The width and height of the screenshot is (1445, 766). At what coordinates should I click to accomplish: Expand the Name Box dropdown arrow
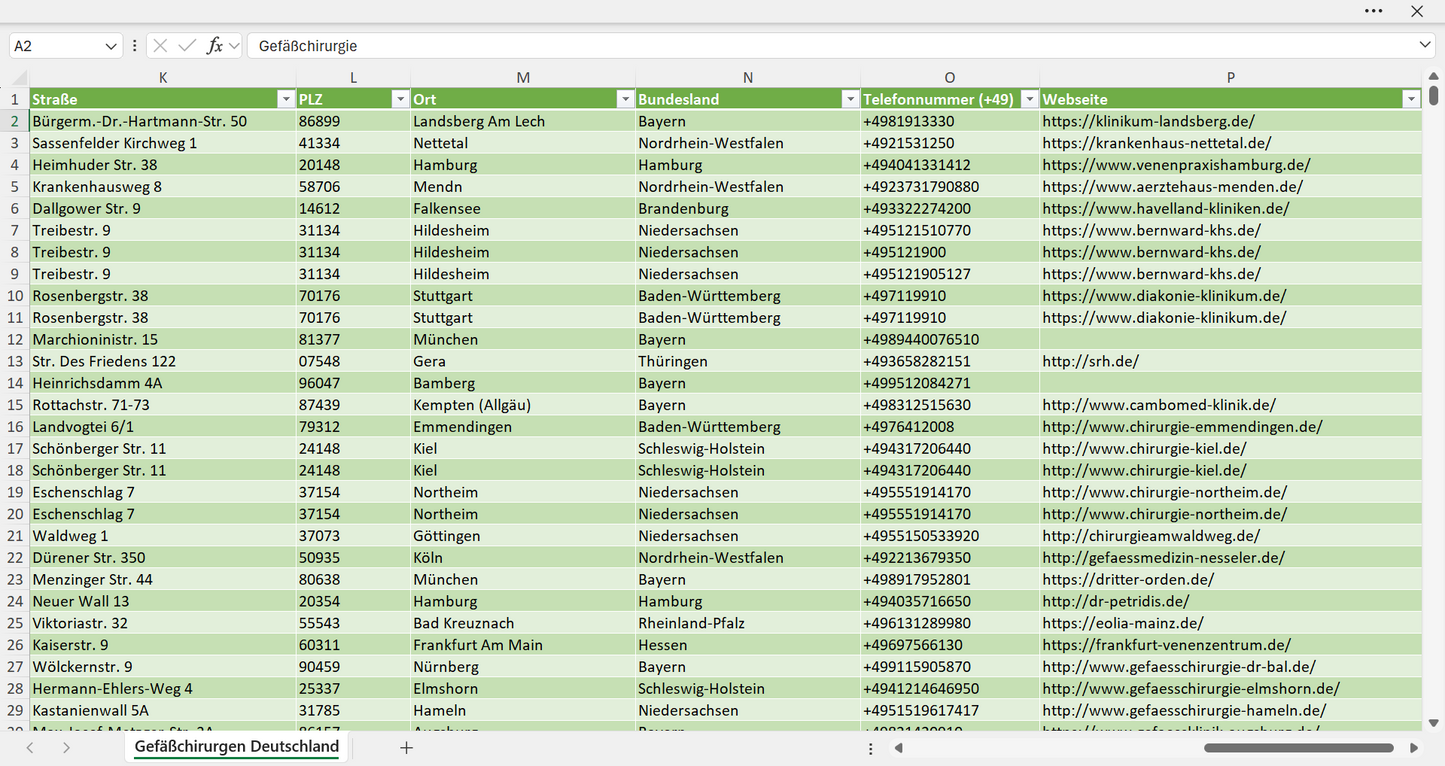(110, 46)
